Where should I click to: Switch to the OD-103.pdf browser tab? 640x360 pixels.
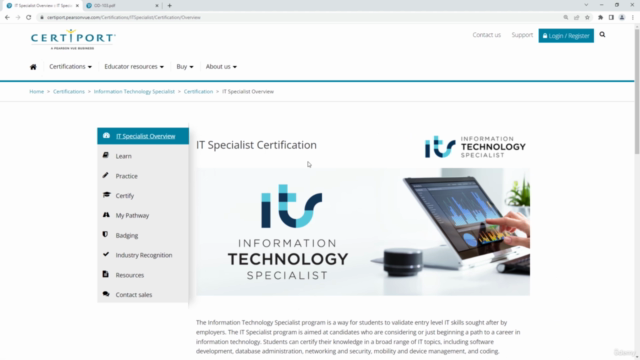(x=122, y=6)
